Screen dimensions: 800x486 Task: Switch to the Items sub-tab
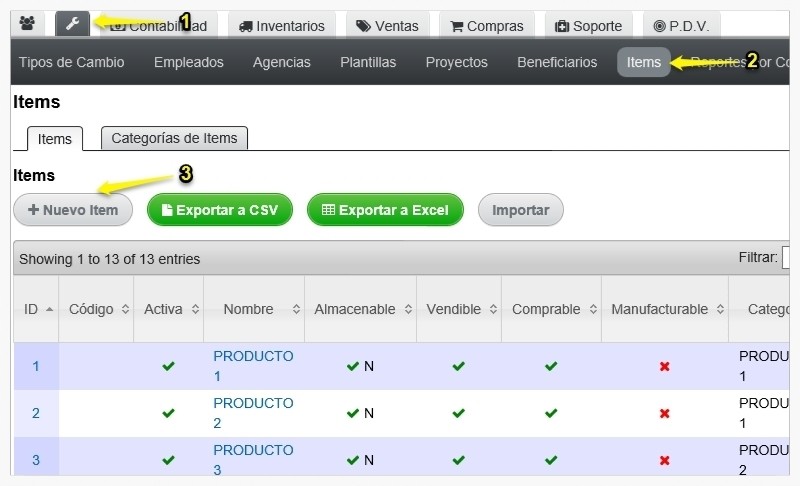click(x=55, y=139)
